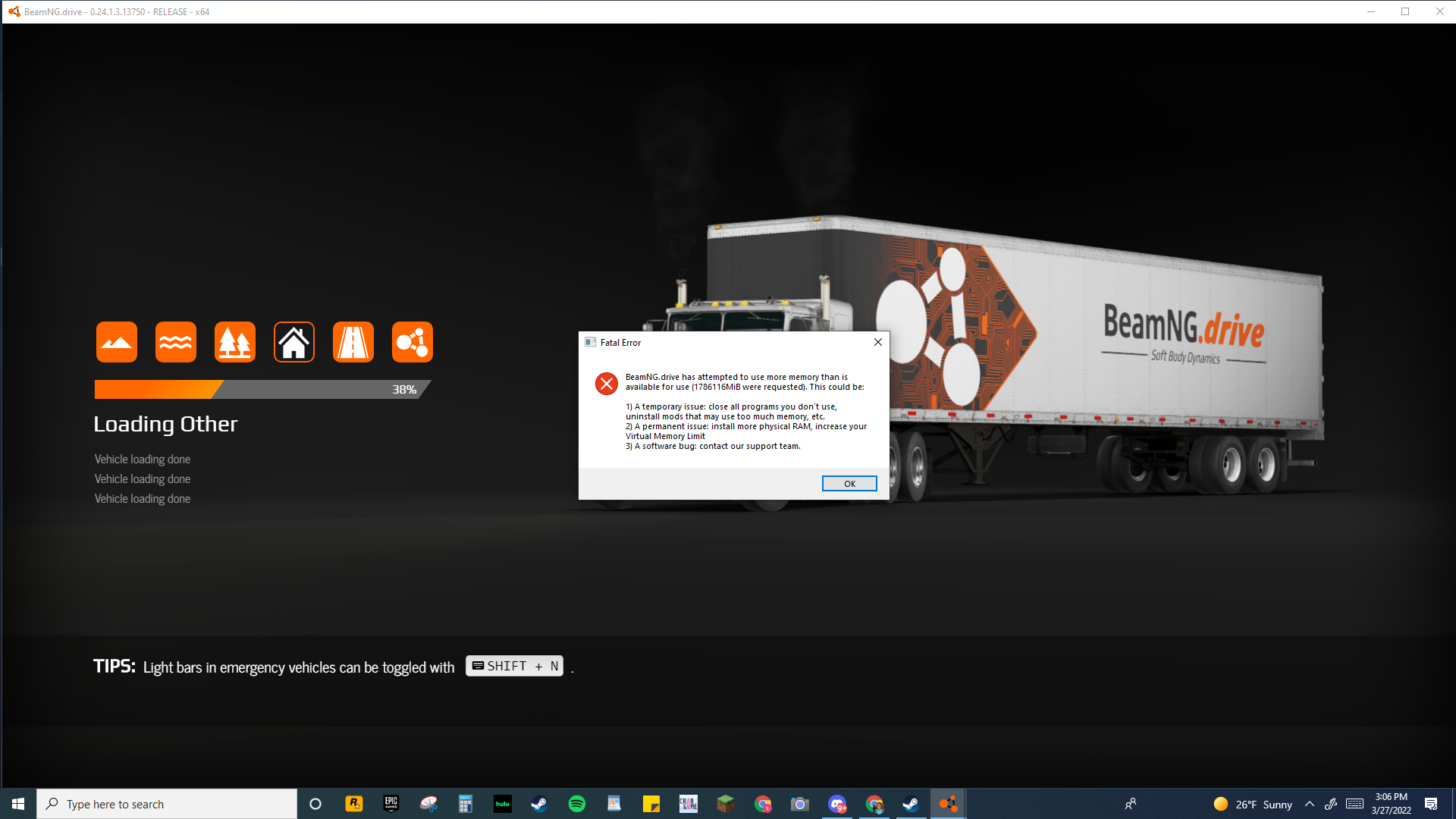The height and width of the screenshot is (819, 1456).
Task: Click the road loading icon
Action: (353, 342)
